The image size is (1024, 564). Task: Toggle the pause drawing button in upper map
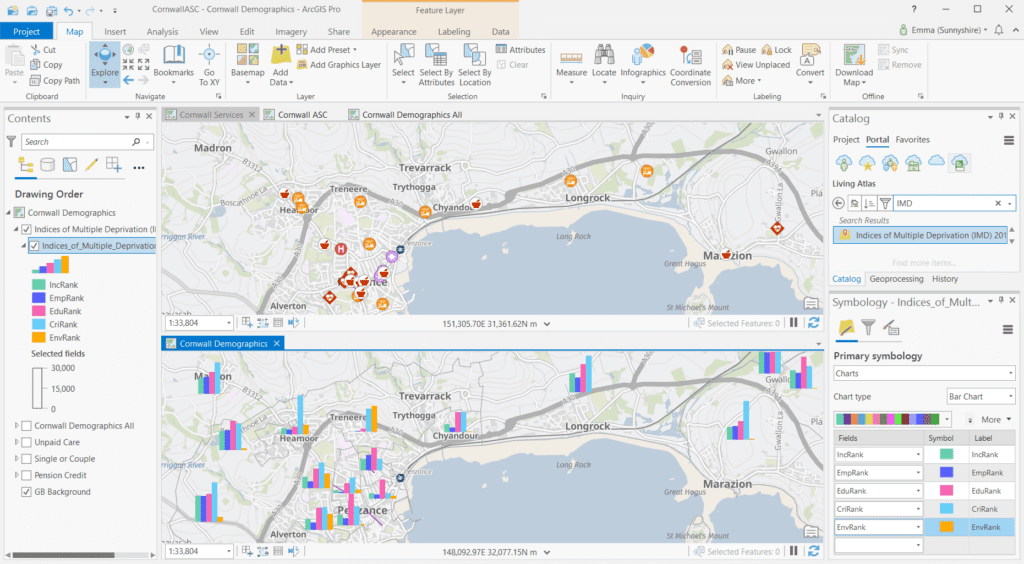click(793, 322)
